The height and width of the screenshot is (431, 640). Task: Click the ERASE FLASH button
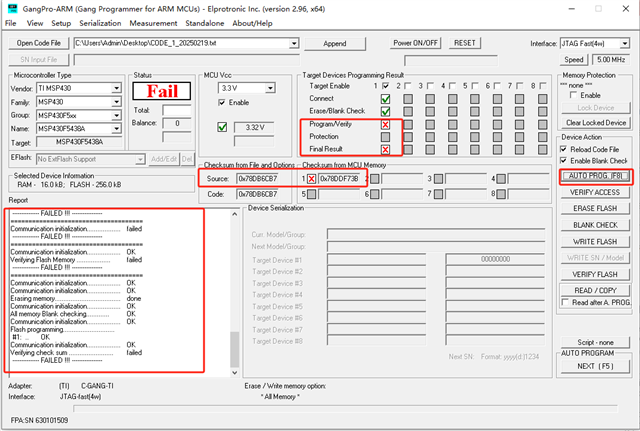point(595,209)
